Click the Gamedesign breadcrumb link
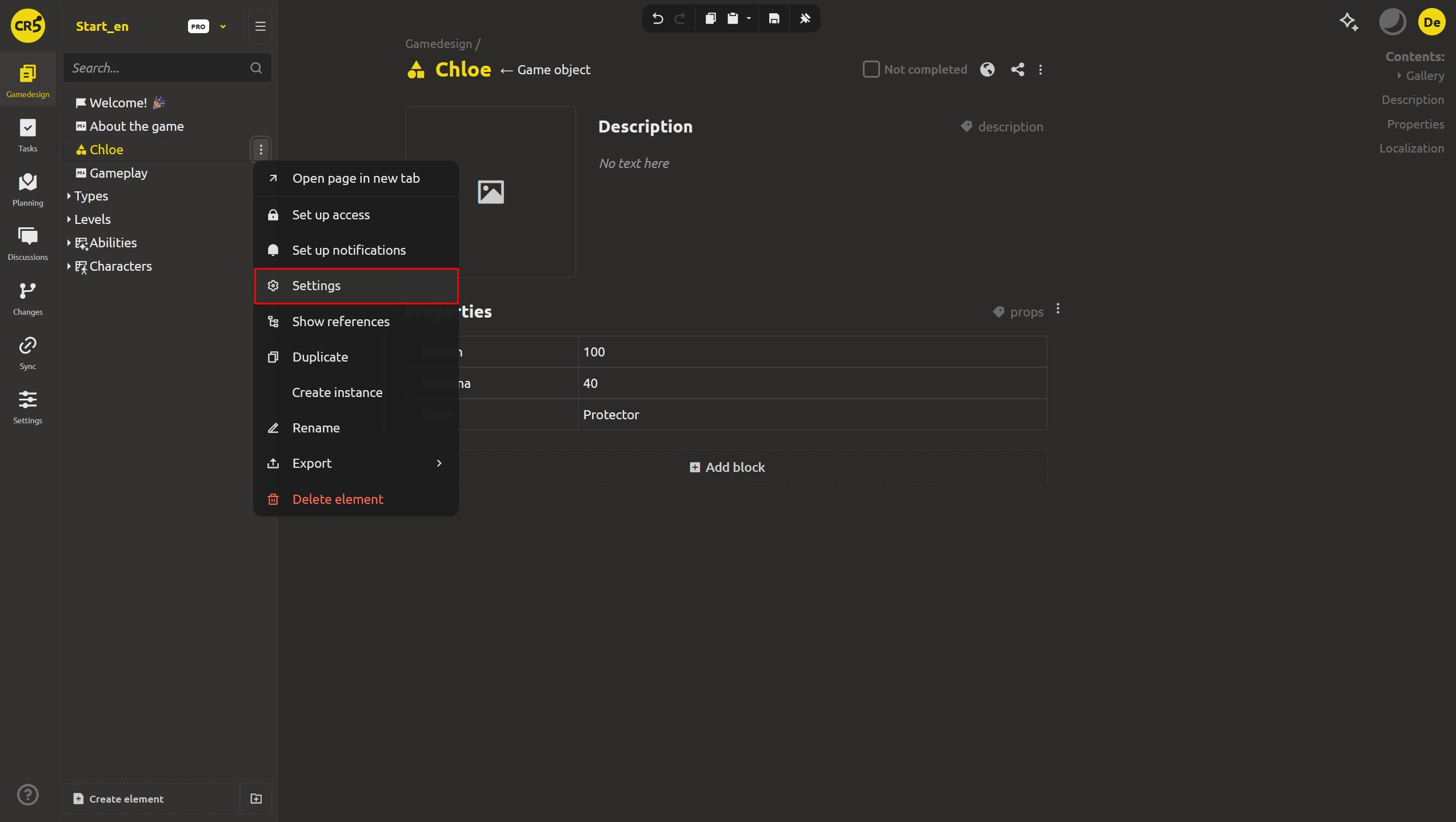The width and height of the screenshot is (1456, 822). [x=438, y=44]
